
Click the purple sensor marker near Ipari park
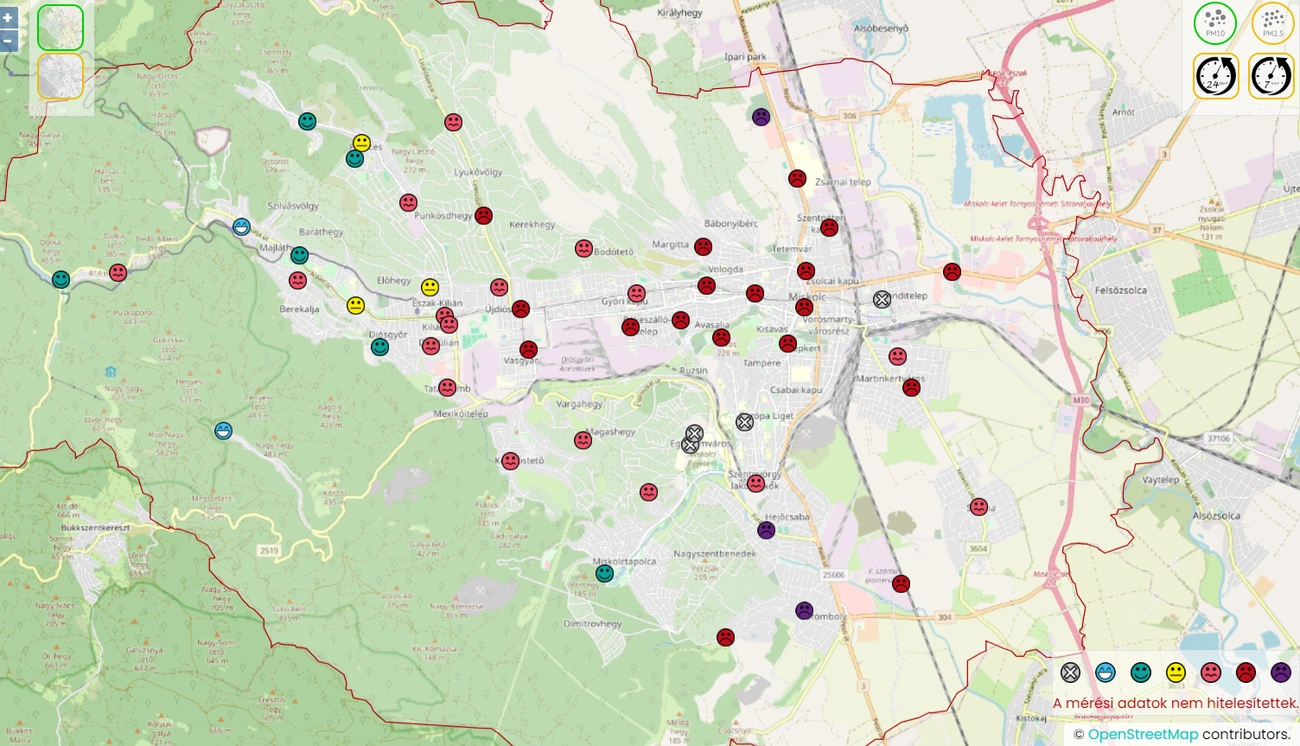pos(761,117)
